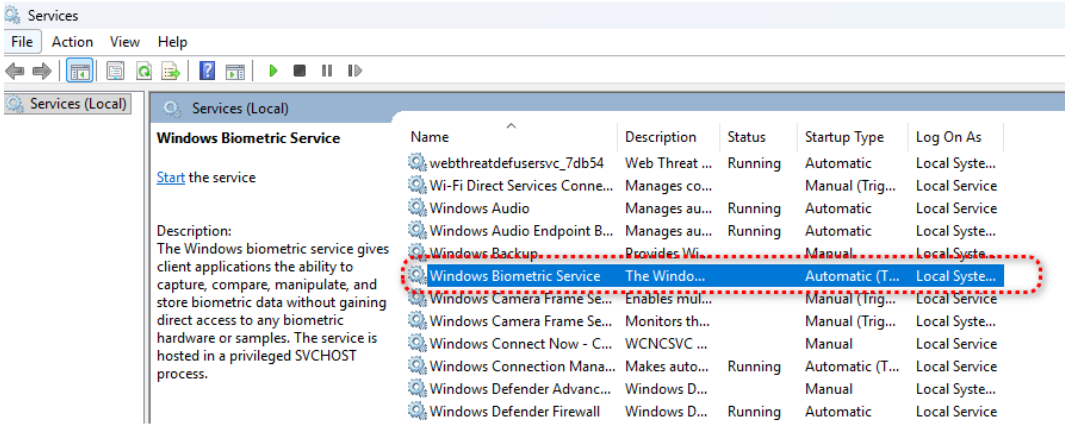Click 'Automatic (T...' in Windows Biometric Service row

click(x=852, y=276)
